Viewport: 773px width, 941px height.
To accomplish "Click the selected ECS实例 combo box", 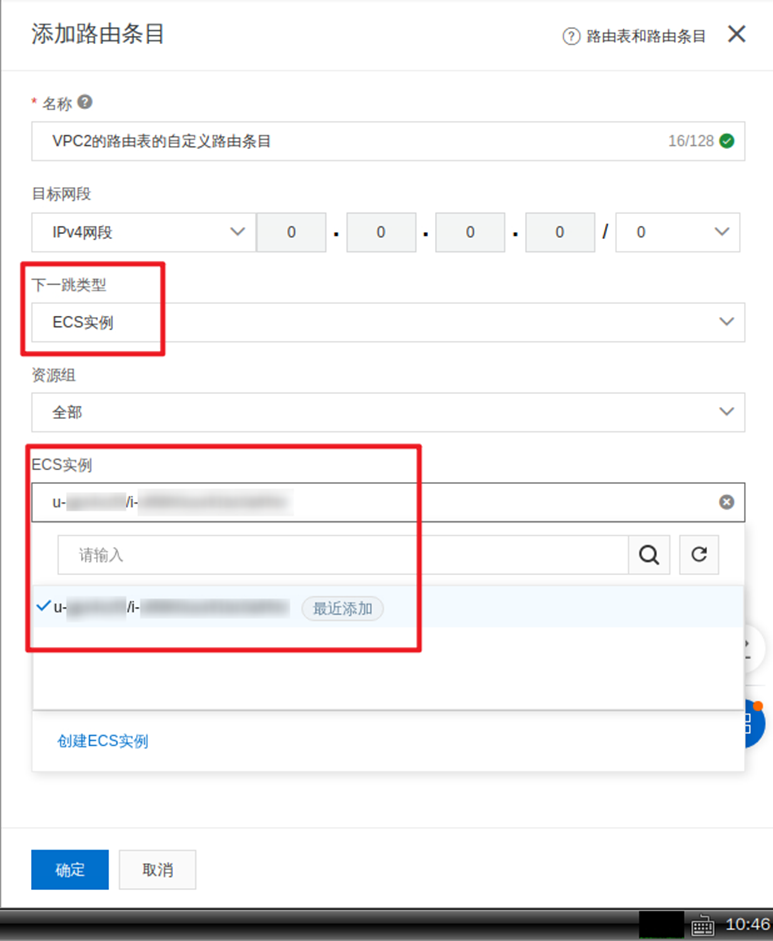I will coord(388,502).
